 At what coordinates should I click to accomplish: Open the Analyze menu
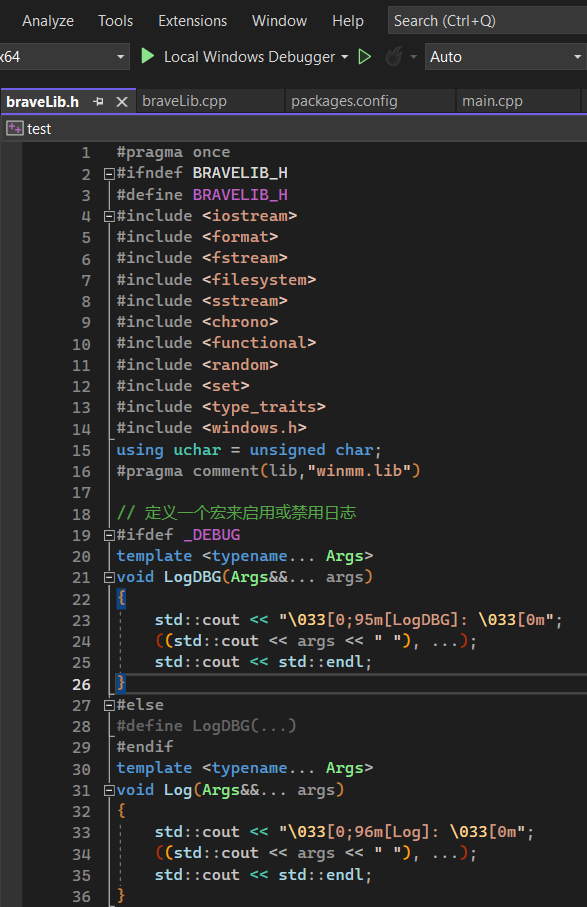coord(48,21)
